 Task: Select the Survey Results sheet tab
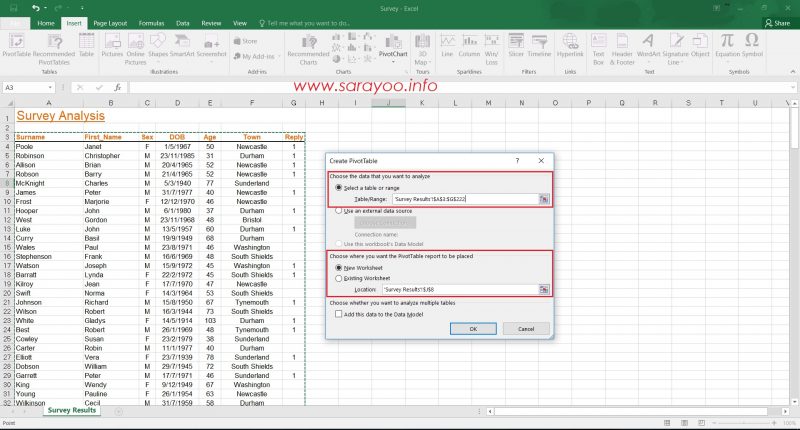[x=72, y=410]
